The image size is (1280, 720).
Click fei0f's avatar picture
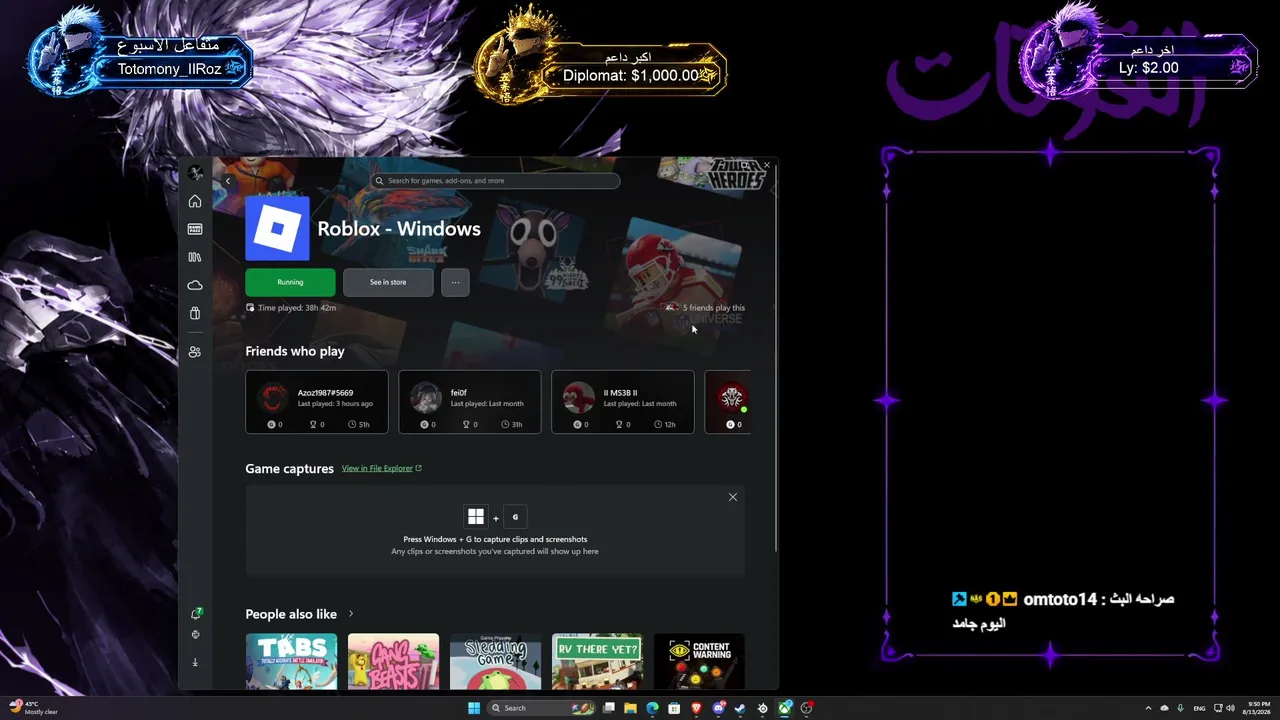pyautogui.click(x=426, y=398)
